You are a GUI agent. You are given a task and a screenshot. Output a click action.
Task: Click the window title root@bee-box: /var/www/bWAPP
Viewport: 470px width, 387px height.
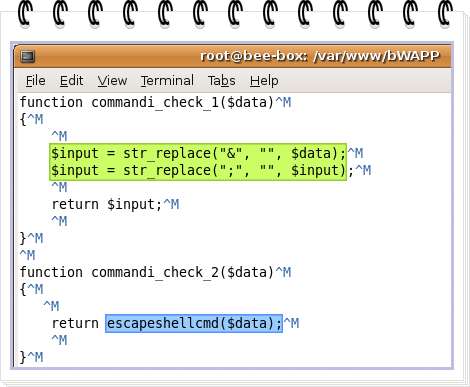click(x=320, y=56)
